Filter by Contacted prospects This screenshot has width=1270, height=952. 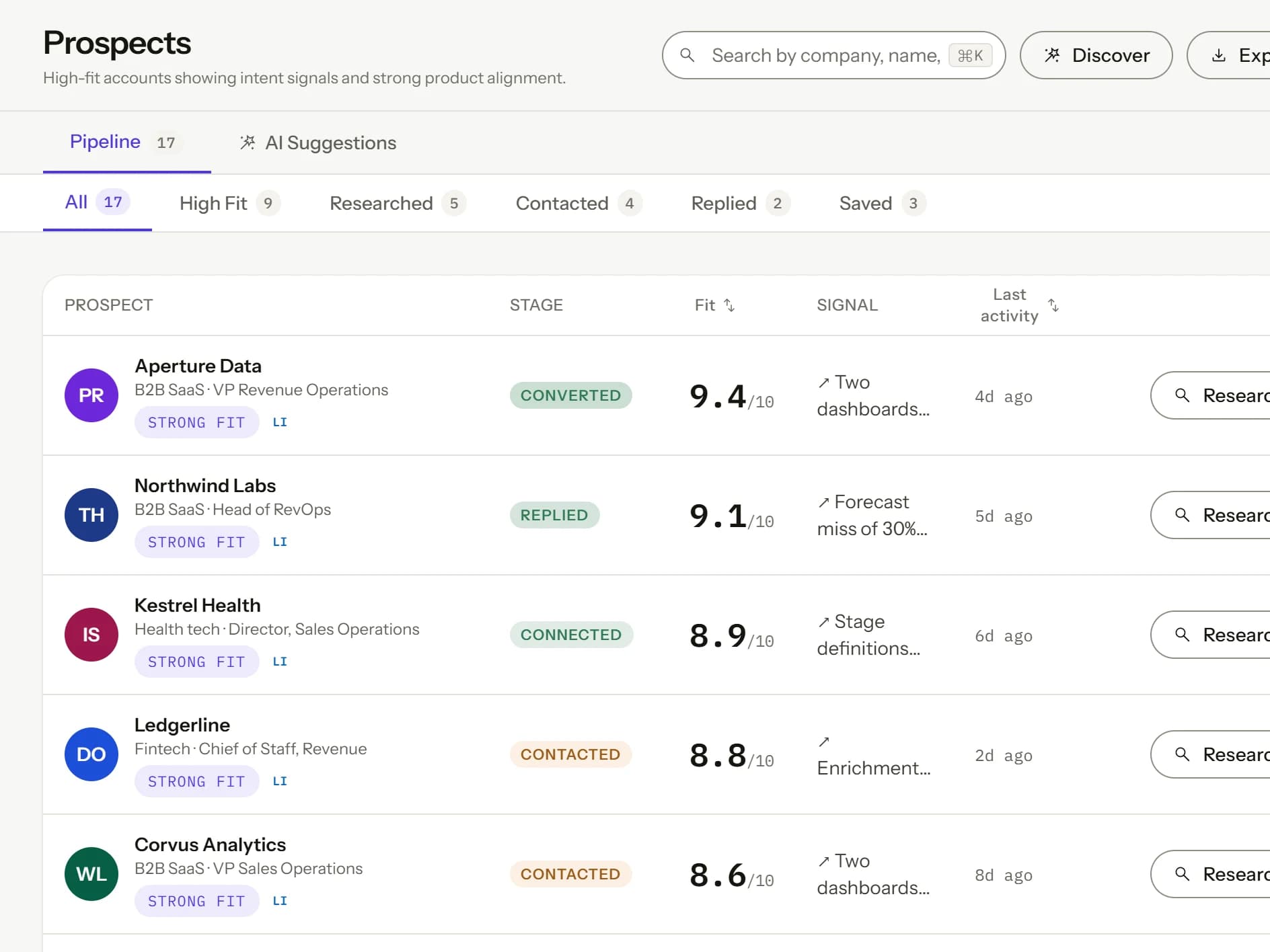(579, 203)
